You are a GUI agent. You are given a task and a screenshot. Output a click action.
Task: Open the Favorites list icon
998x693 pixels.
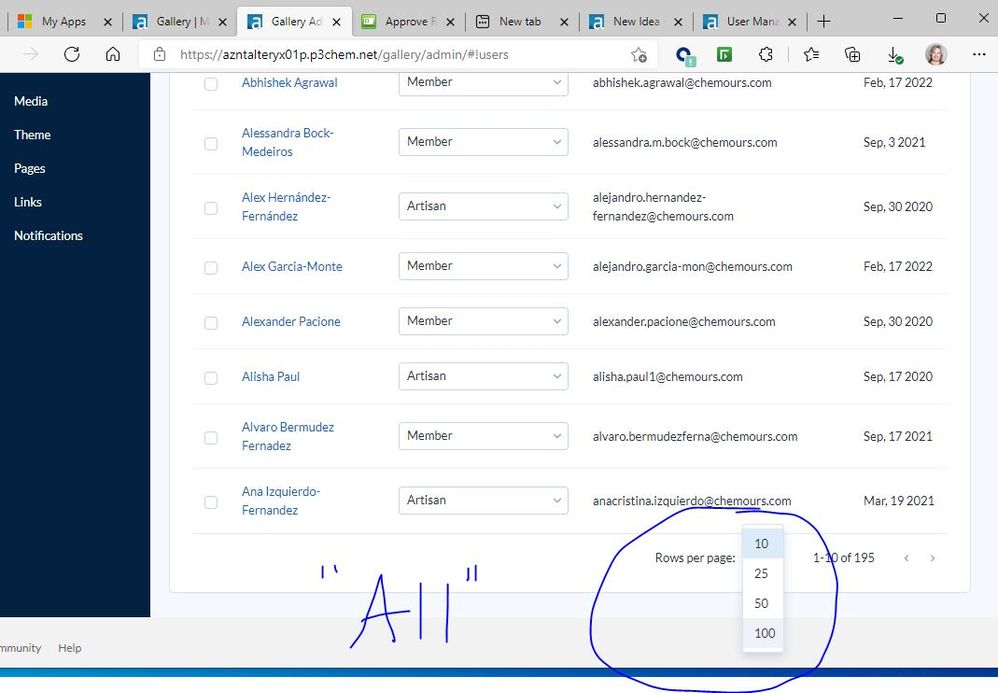click(x=812, y=55)
